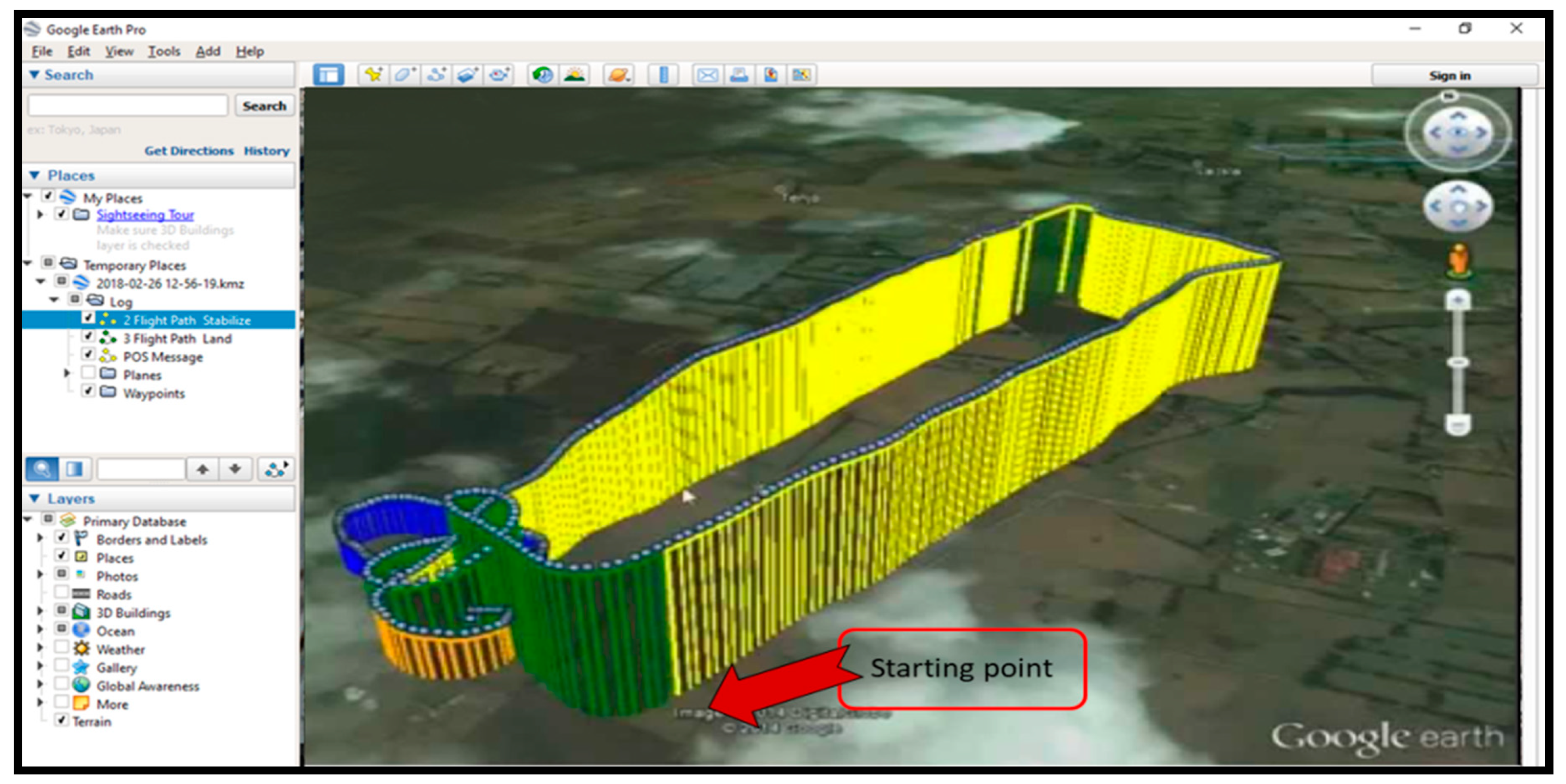Open the Tools menu

pos(164,52)
